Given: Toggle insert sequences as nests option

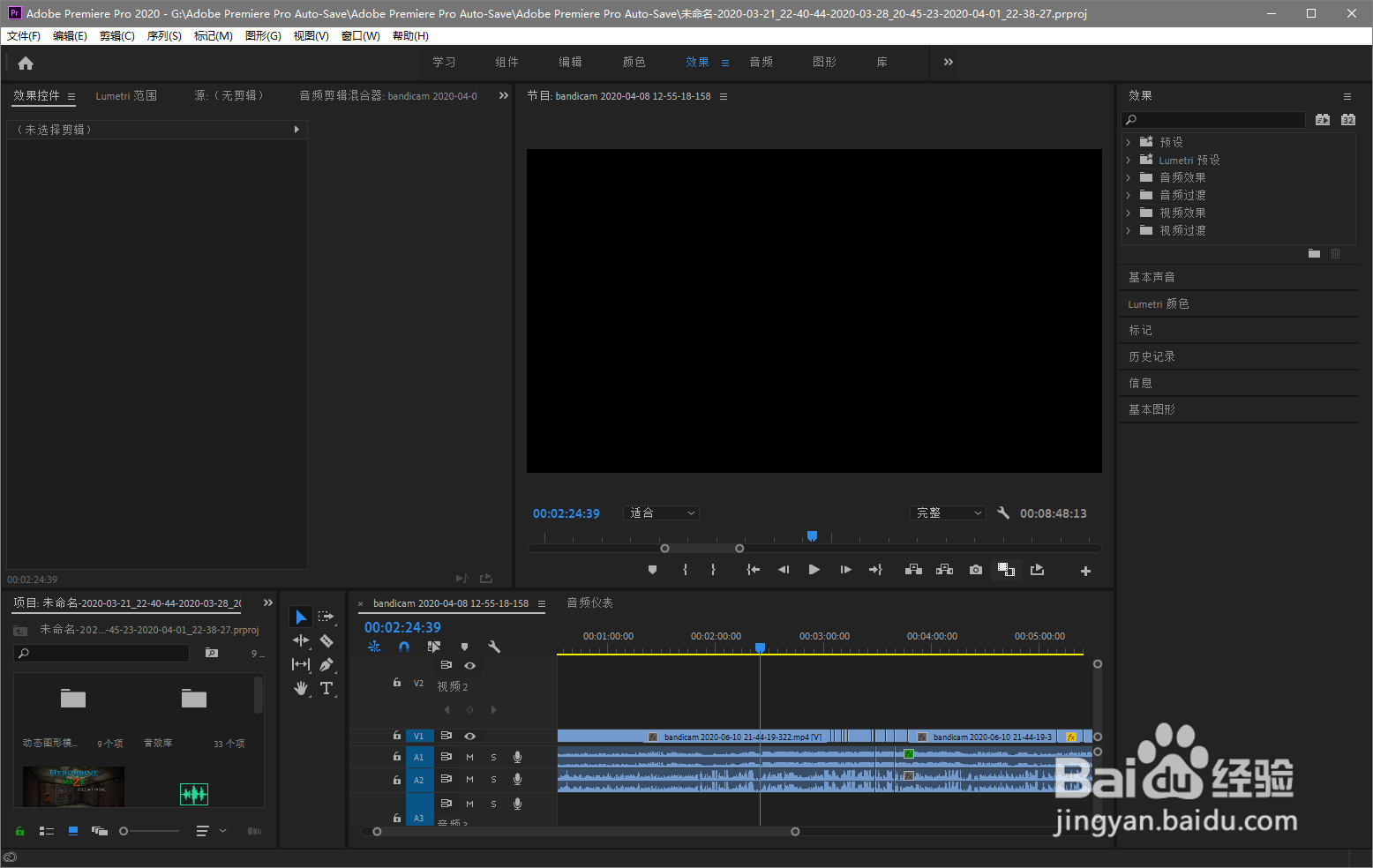Looking at the screenshot, I should click(x=374, y=647).
